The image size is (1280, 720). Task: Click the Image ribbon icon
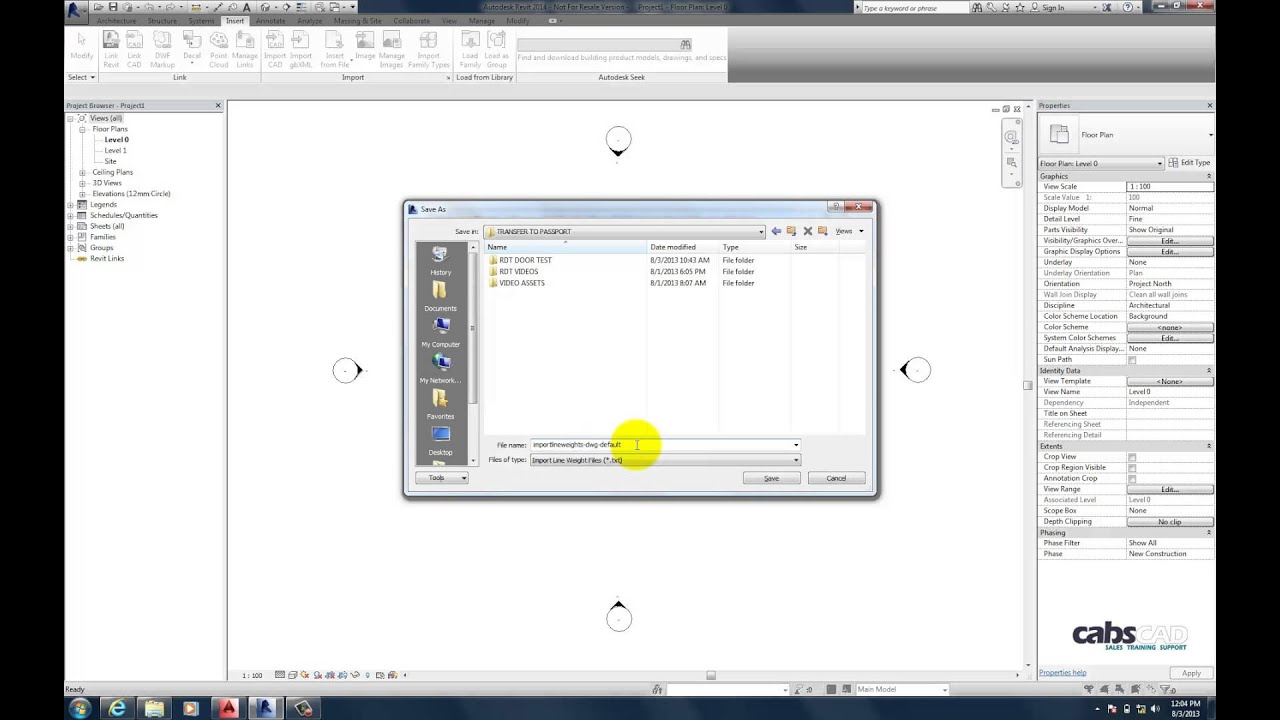click(x=364, y=46)
